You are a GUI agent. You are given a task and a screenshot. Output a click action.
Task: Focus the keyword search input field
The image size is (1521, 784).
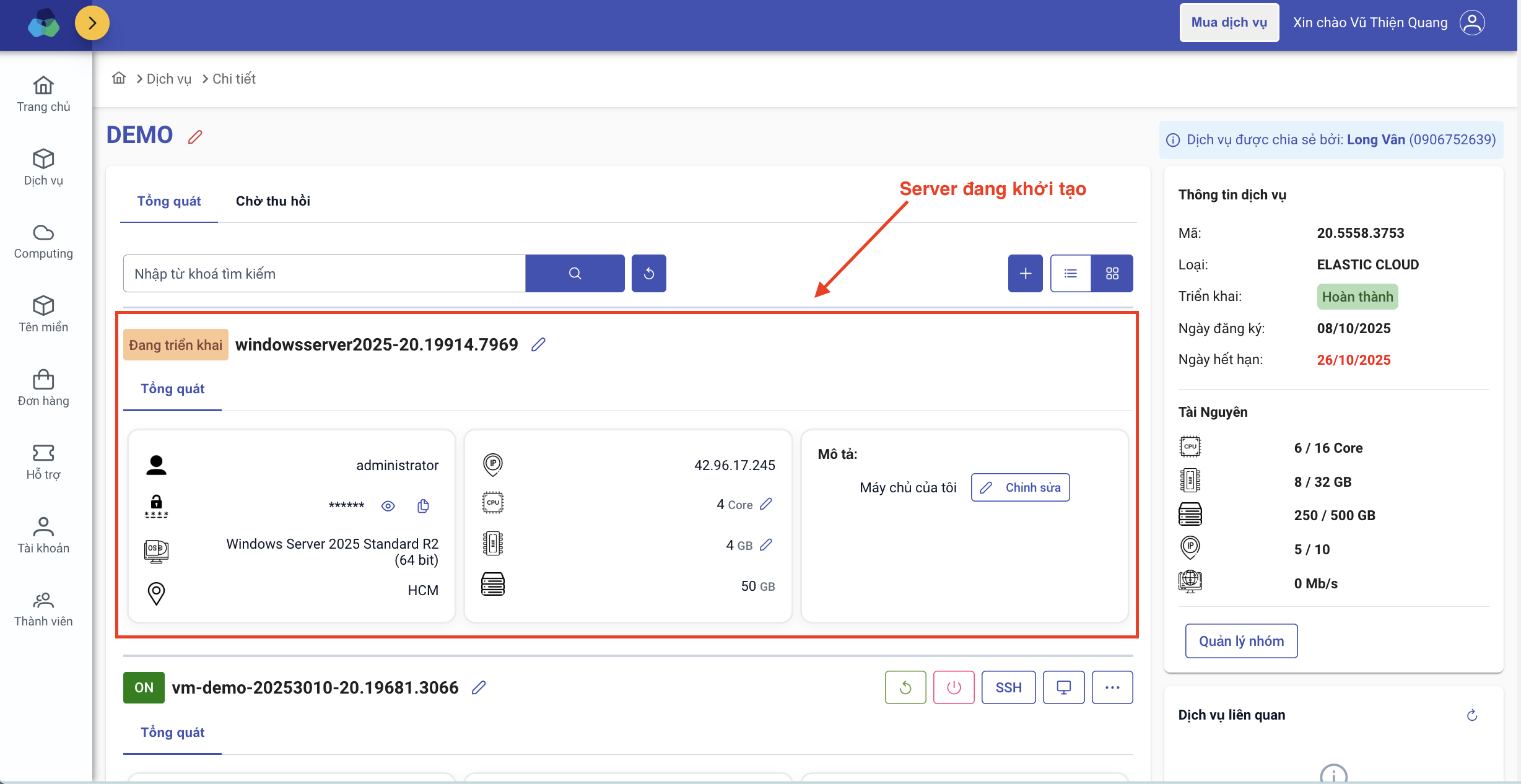324,273
